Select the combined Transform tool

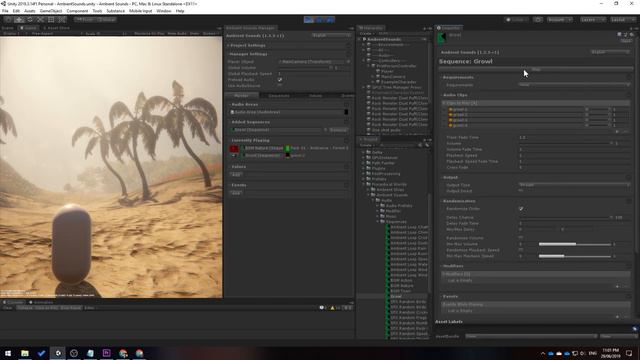click(62, 20)
